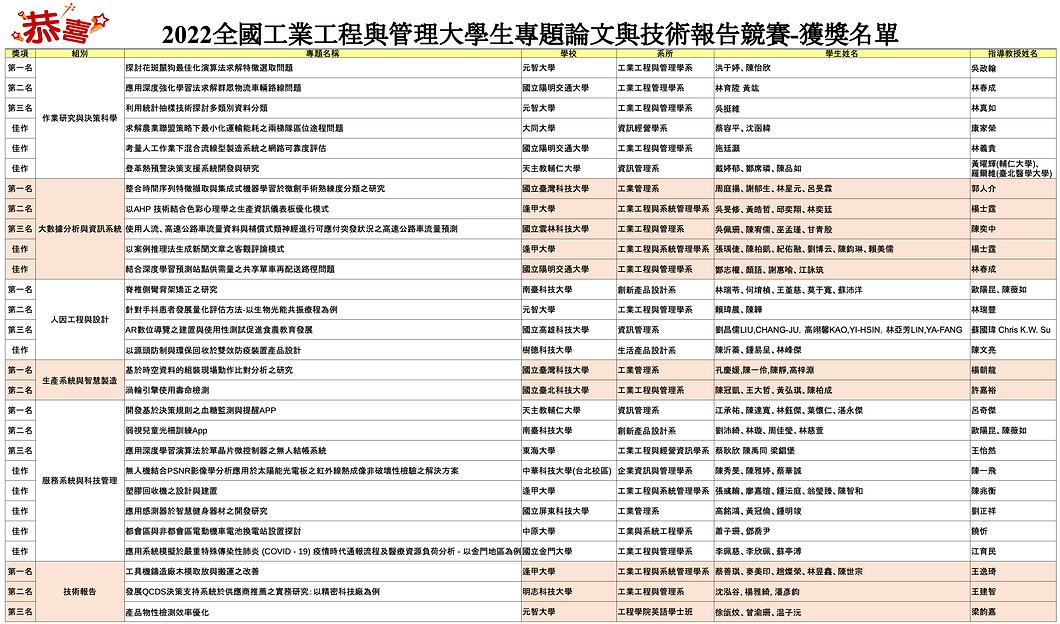The width and height of the screenshot is (1060, 624).
Task: Select project title beginning with 以AHP 技術結合色彩心理學
Action: pyautogui.click(x=227, y=209)
